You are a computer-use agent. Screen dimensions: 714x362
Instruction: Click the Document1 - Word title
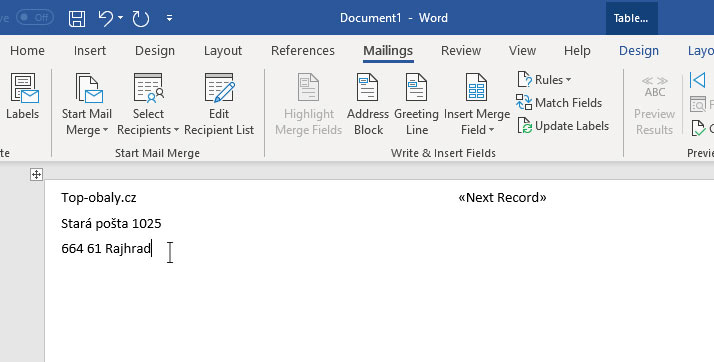394,18
